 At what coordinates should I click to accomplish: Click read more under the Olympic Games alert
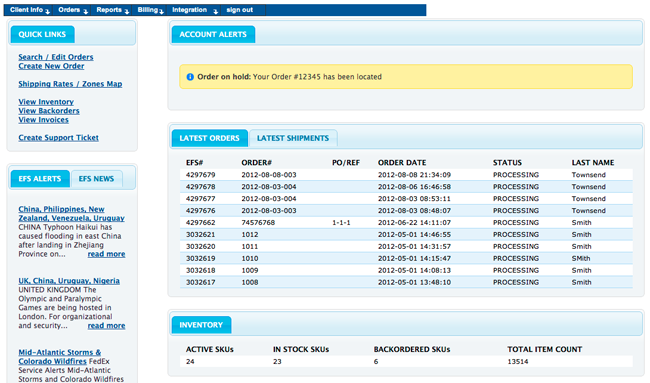(106, 326)
